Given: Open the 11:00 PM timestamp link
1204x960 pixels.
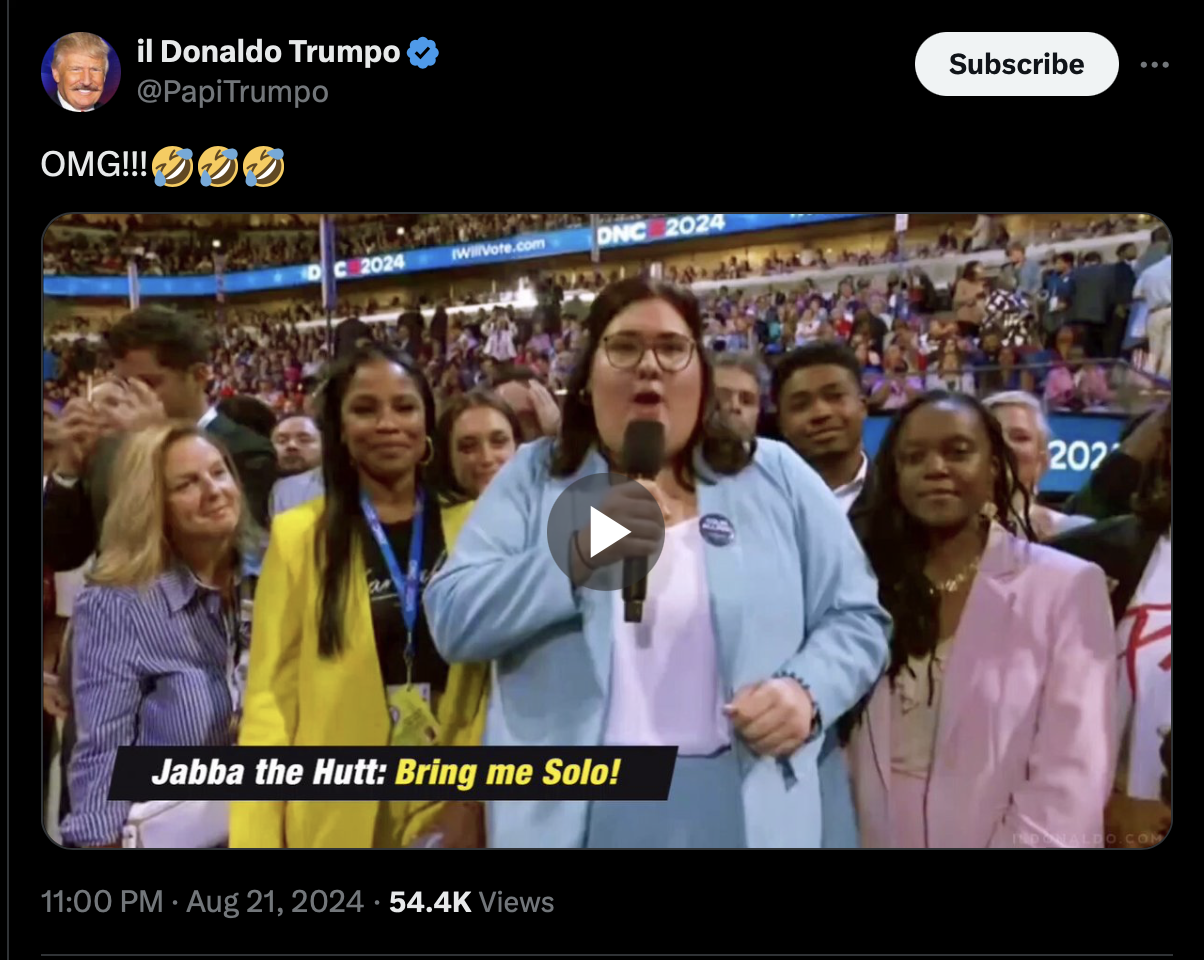Looking at the screenshot, I should [x=101, y=902].
